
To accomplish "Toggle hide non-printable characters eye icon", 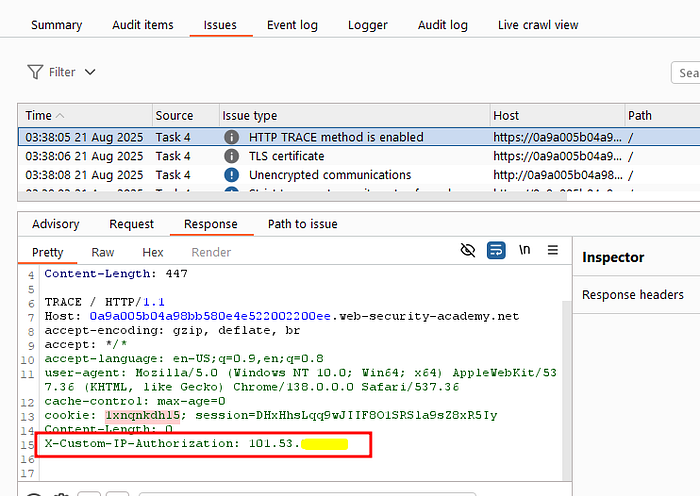I will (467, 250).
